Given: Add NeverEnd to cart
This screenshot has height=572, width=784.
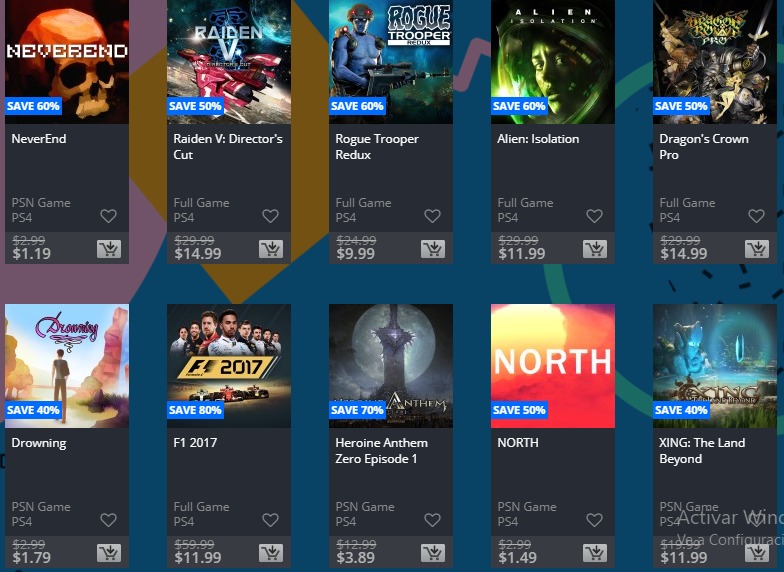Looking at the screenshot, I should [109, 248].
